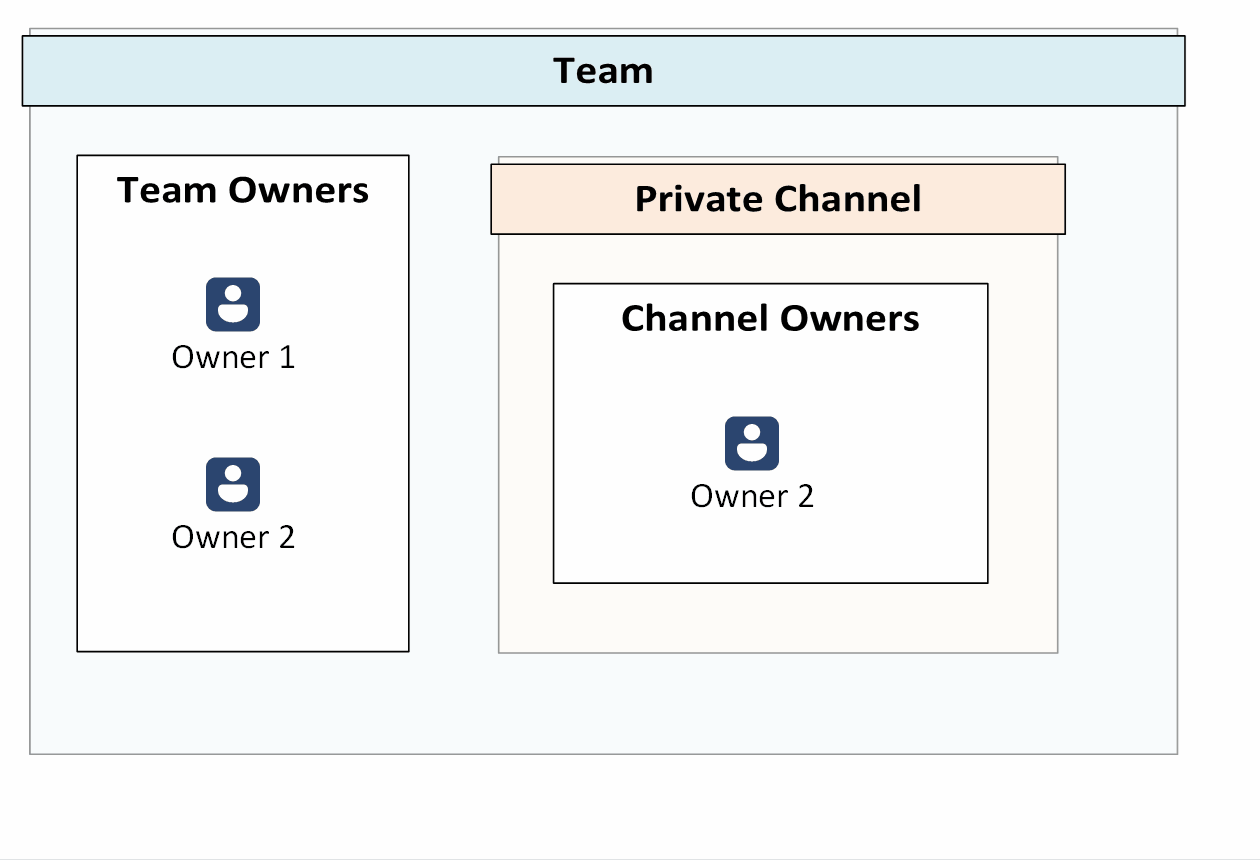Open Owner 1 avatar under Team Owners heading
Screen dimensions: 1260x860
click(x=233, y=303)
